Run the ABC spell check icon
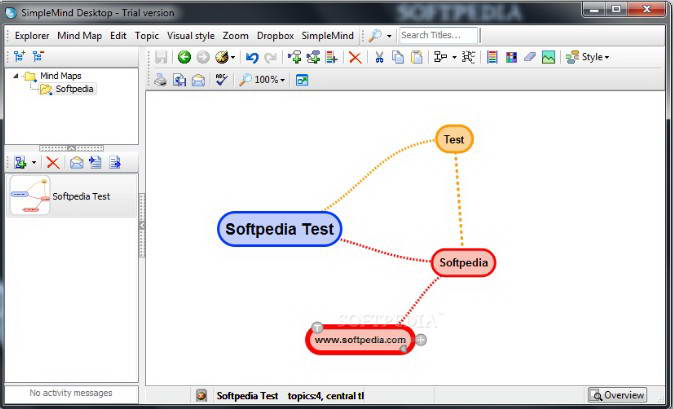The image size is (673, 409). (x=221, y=79)
